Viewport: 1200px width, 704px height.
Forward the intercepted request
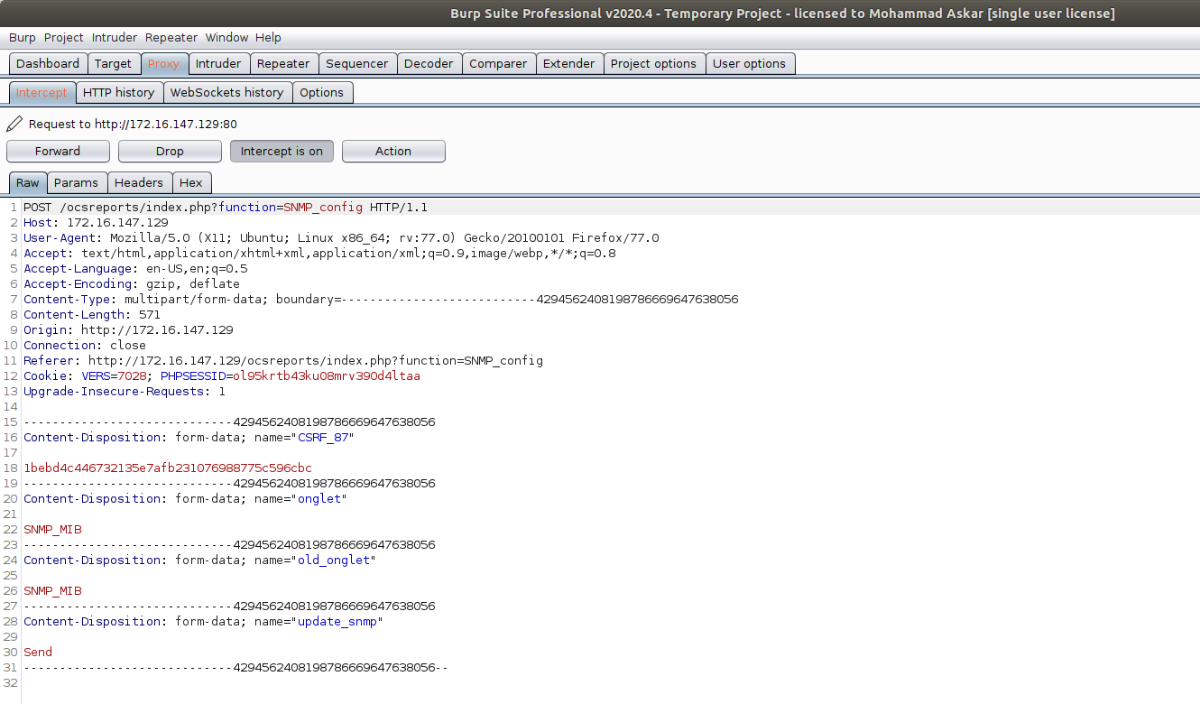pos(58,151)
